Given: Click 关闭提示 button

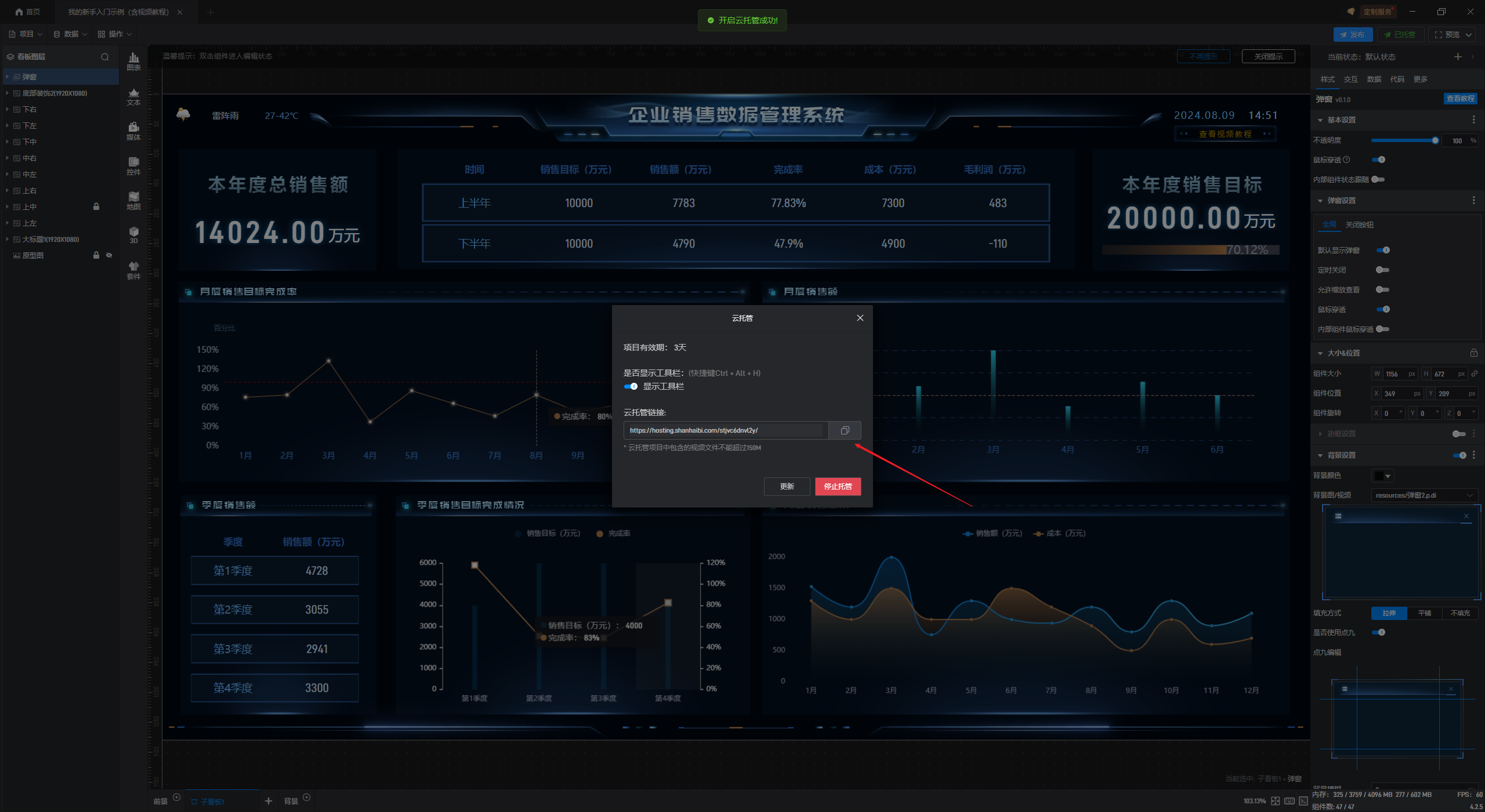Looking at the screenshot, I should pyautogui.click(x=1268, y=56).
